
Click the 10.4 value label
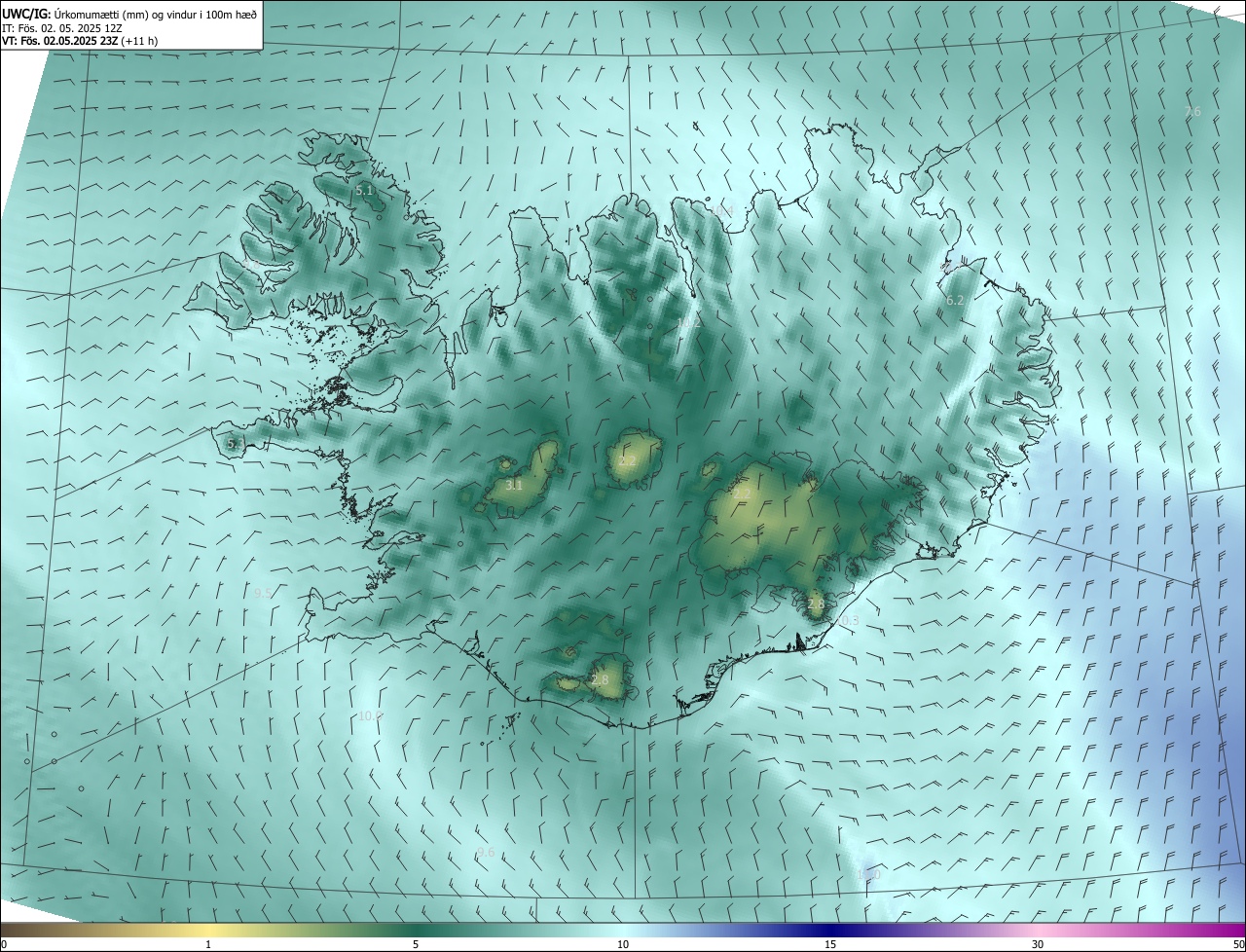click(x=720, y=210)
